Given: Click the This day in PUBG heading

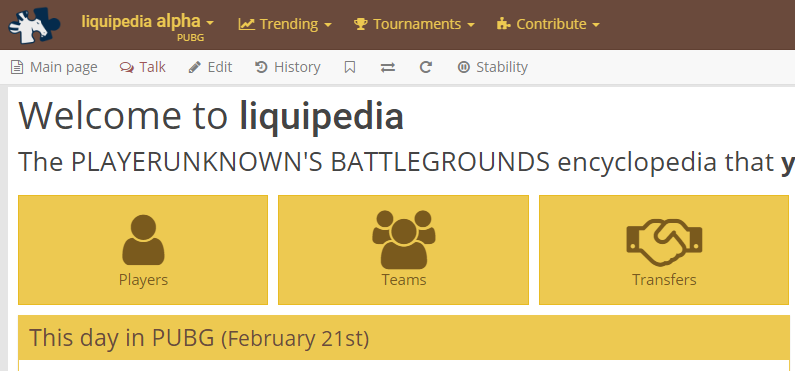Looking at the screenshot, I should [x=199, y=338].
